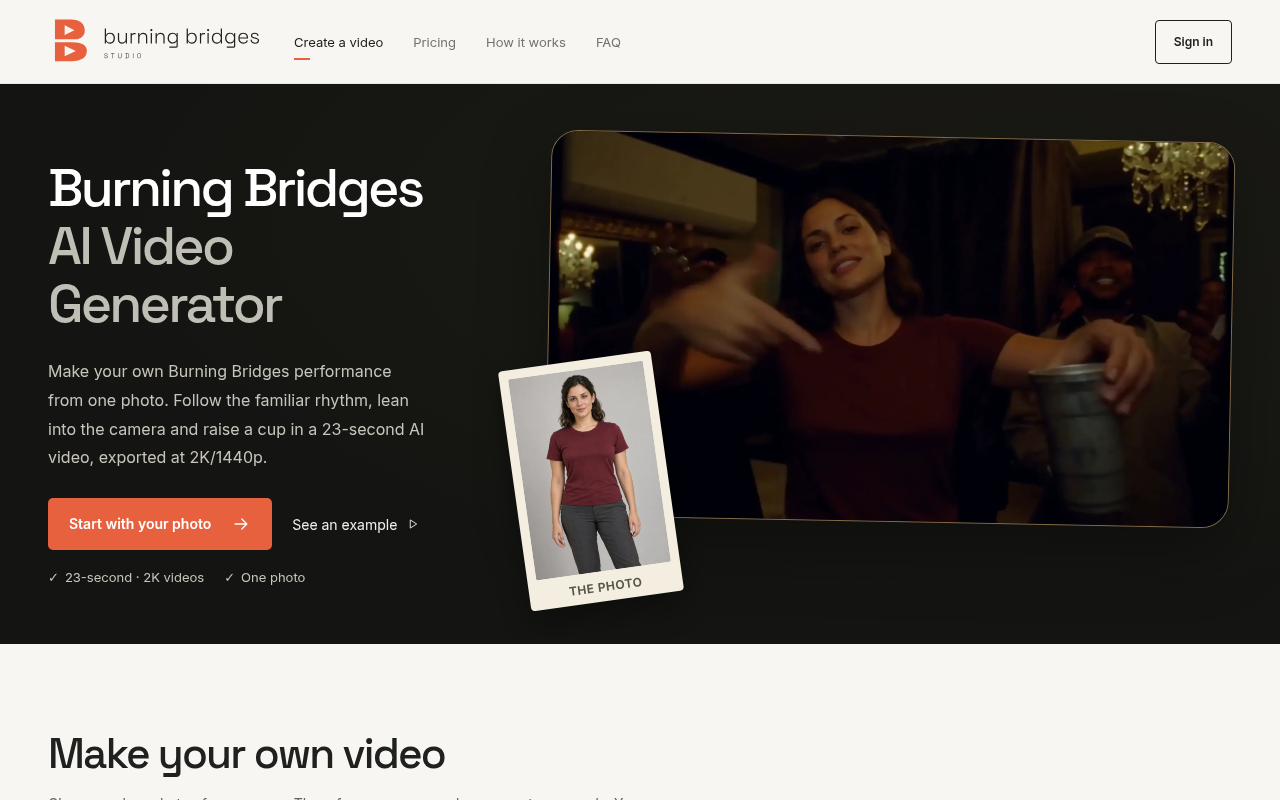Click the arrow icon in Start button
This screenshot has height=800, width=1280.
click(x=241, y=524)
